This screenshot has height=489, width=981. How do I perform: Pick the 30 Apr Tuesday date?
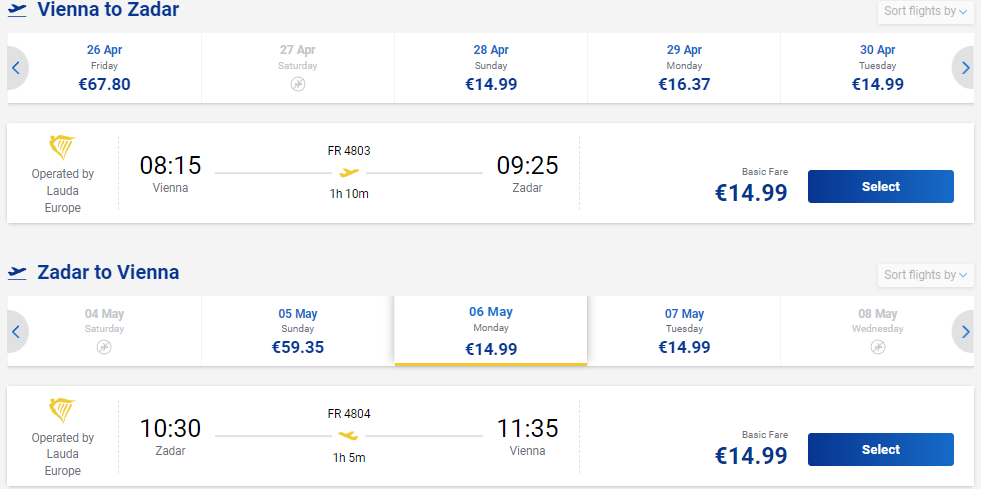coord(878,68)
